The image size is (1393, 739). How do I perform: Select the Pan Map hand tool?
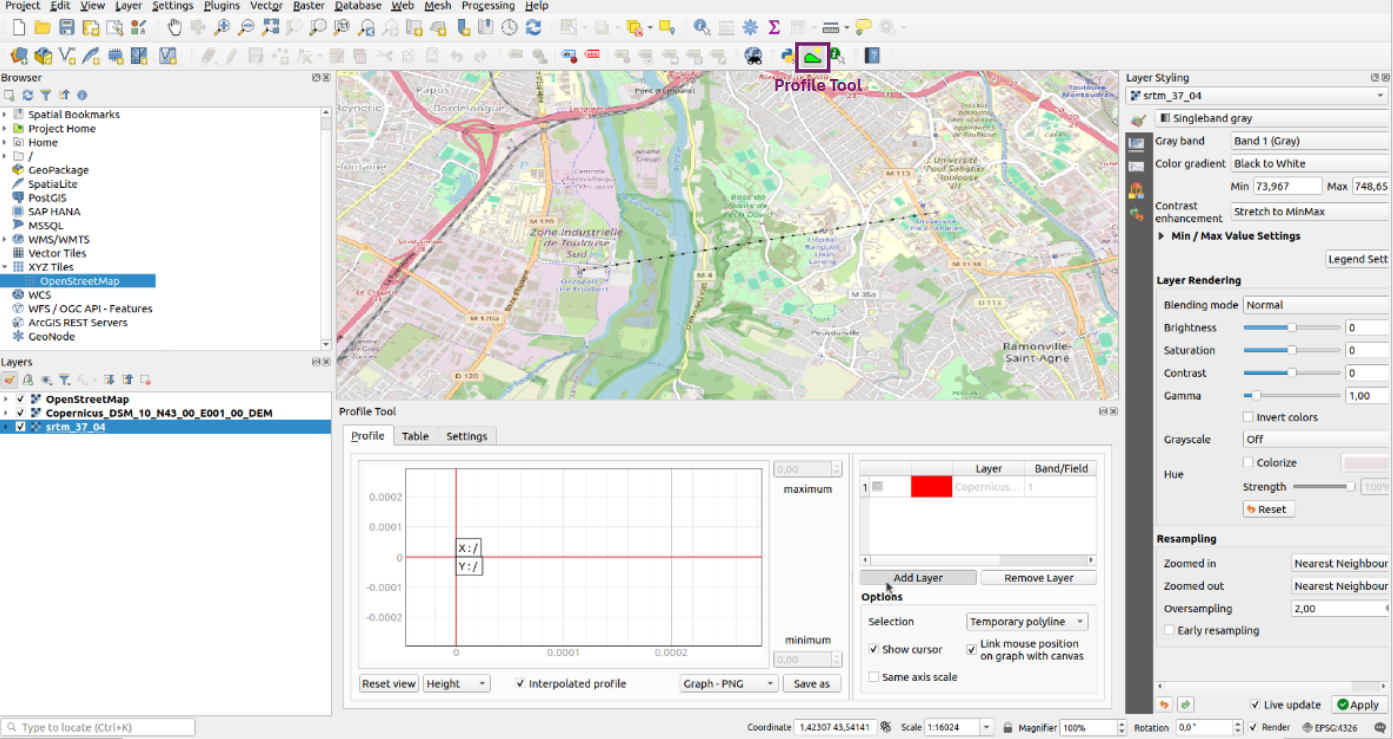(x=175, y=27)
